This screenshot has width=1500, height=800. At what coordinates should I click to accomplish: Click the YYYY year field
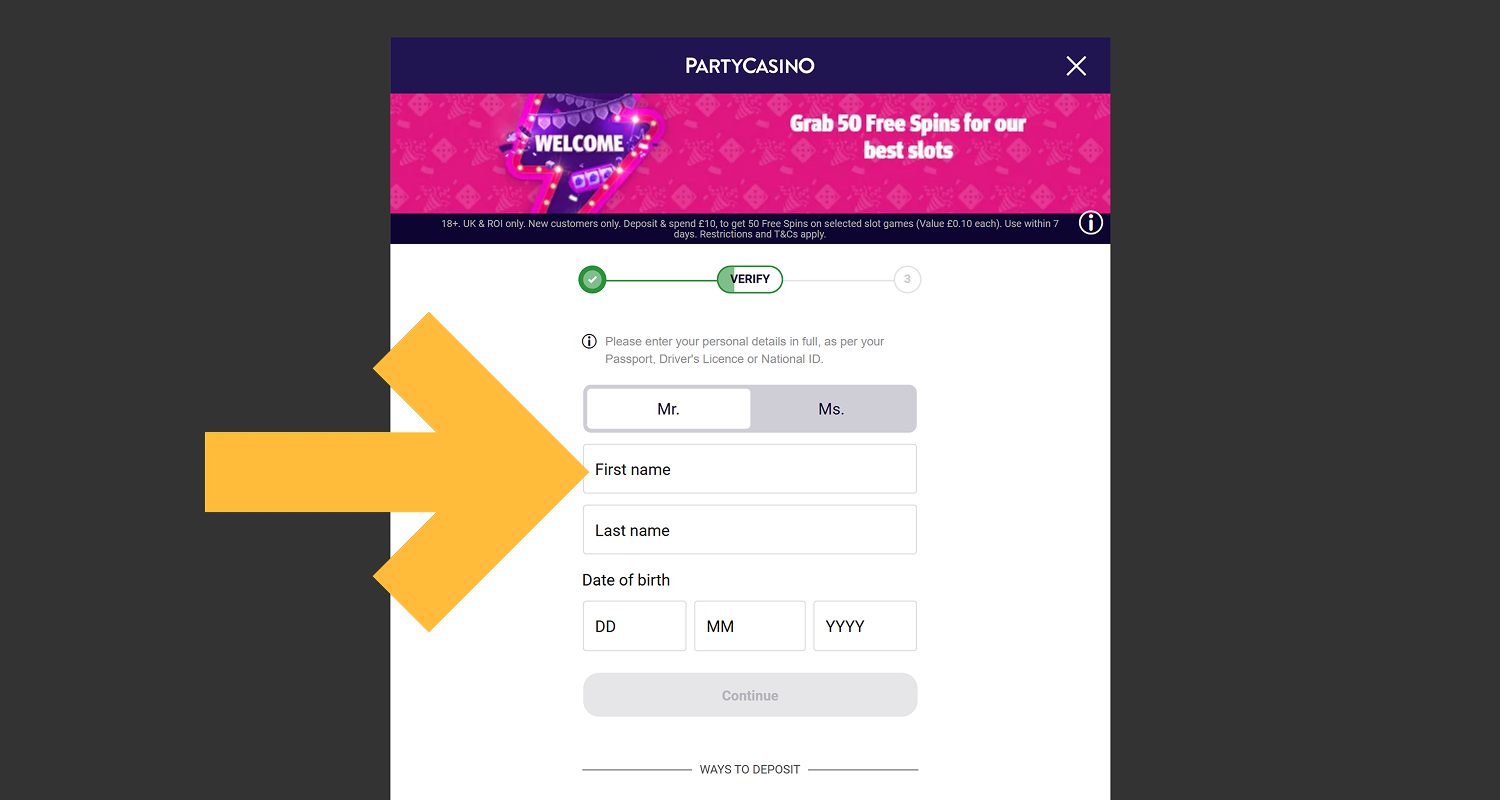pos(865,626)
